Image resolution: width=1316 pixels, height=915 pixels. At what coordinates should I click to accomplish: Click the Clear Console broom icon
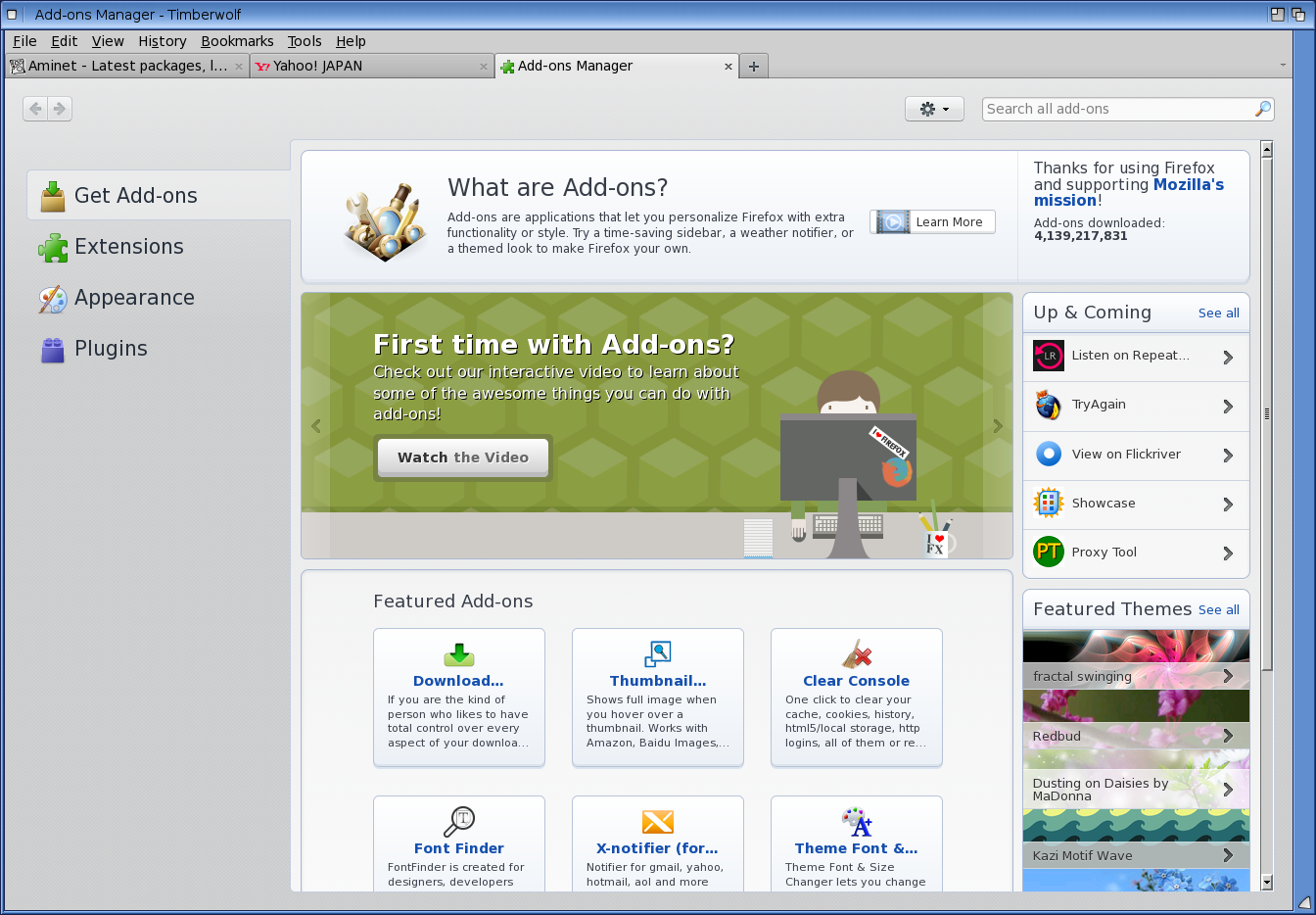coord(857,654)
